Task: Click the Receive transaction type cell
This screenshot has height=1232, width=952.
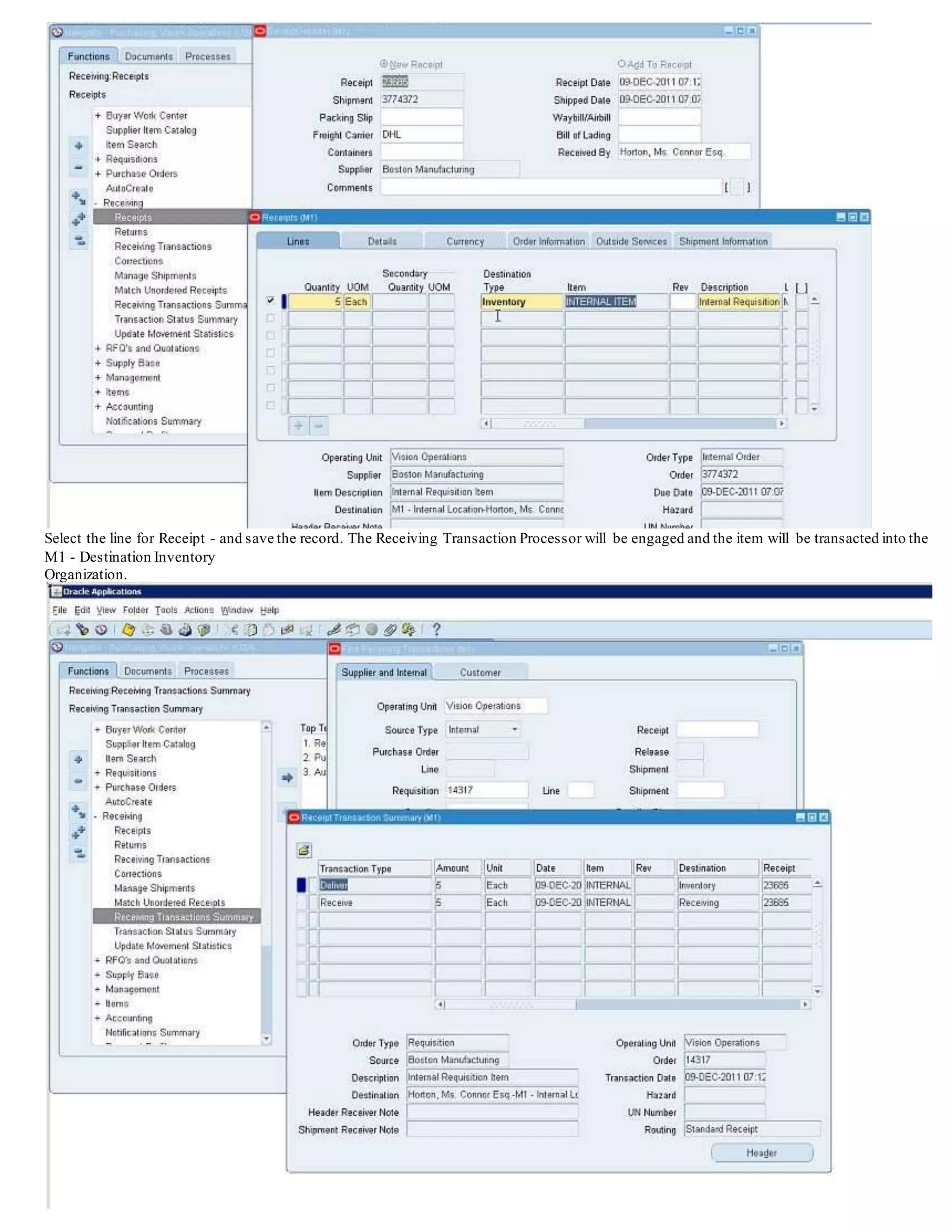Action: 375,902
